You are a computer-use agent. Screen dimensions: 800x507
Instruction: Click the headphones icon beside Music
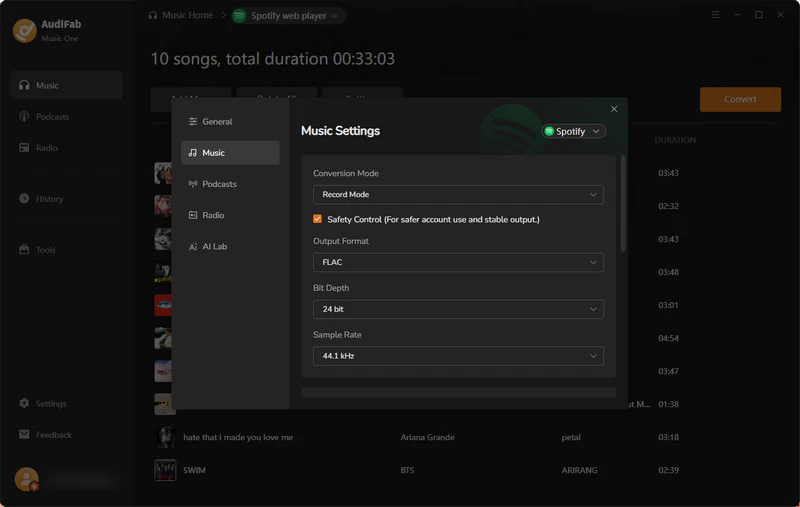(x=24, y=85)
